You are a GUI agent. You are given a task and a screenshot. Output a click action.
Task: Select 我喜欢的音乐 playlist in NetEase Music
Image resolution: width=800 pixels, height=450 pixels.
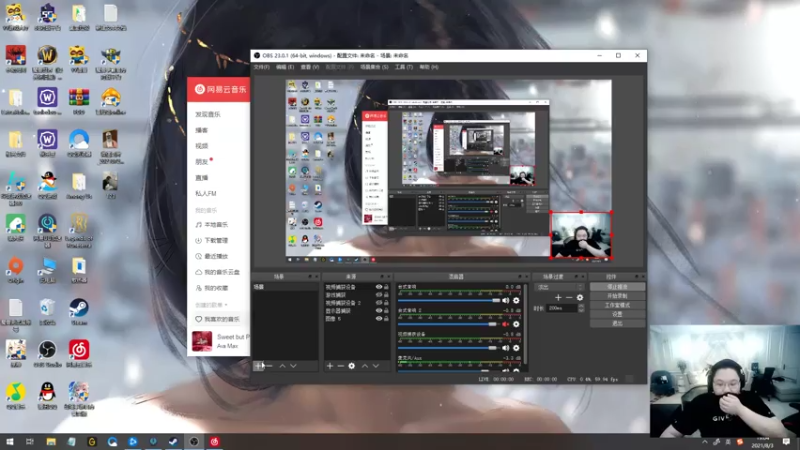(217, 319)
